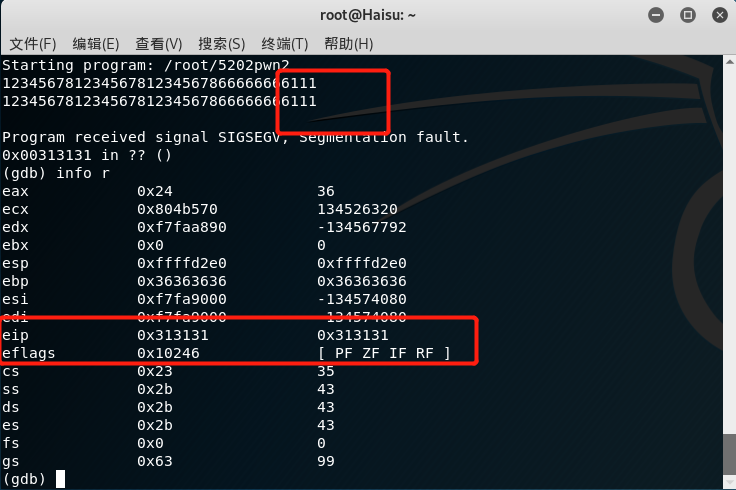The height and width of the screenshot is (490, 736).
Task: Click the es register name
Action: (10, 426)
